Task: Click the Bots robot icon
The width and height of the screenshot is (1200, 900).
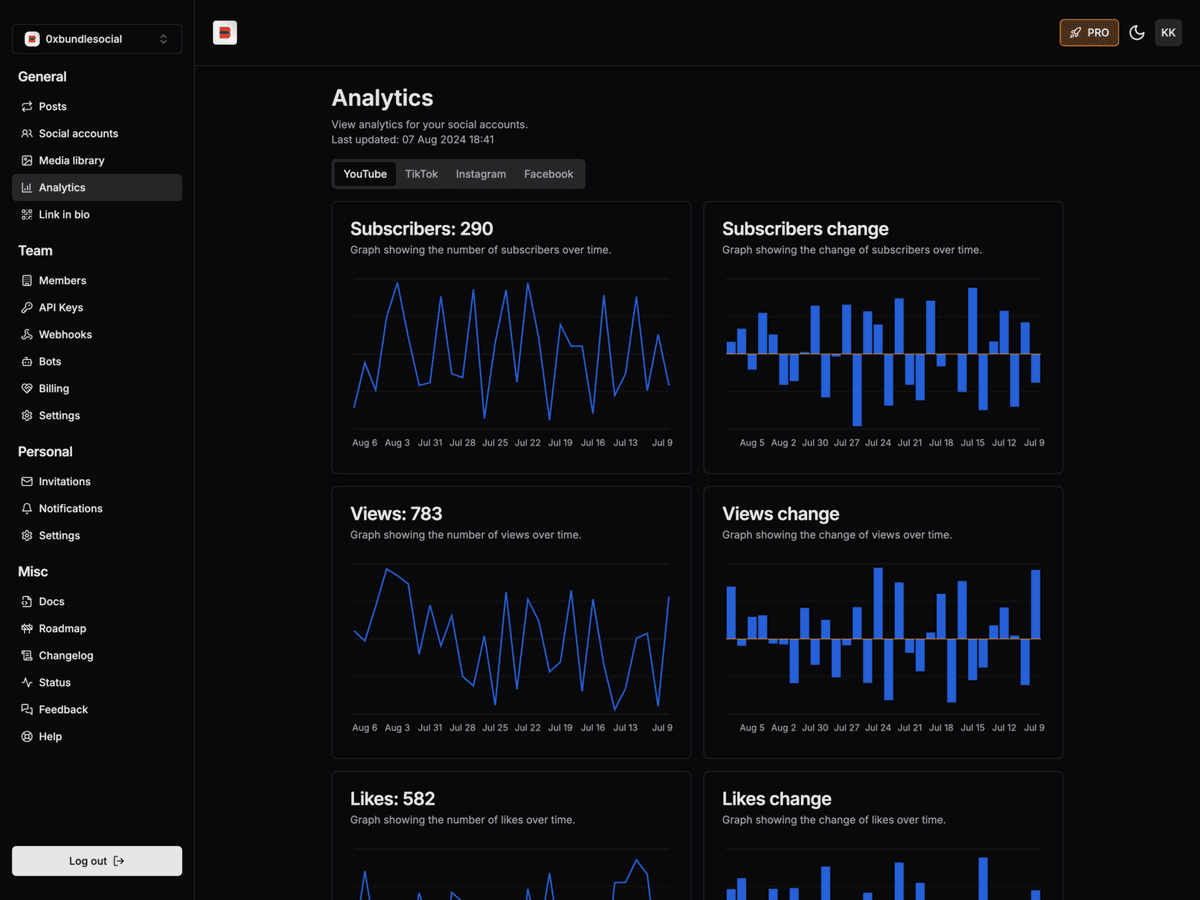Action: click(x=27, y=361)
